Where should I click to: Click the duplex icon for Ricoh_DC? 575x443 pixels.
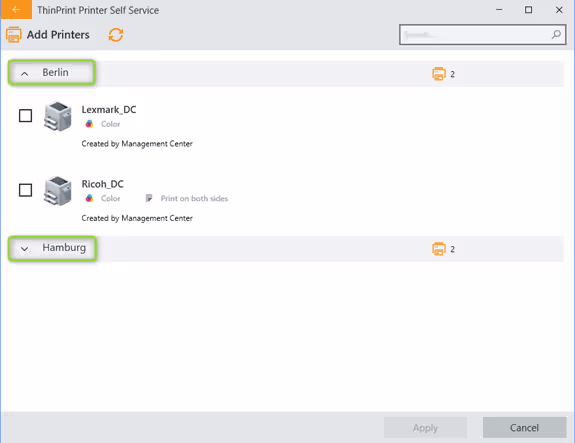pyautogui.click(x=149, y=198)
